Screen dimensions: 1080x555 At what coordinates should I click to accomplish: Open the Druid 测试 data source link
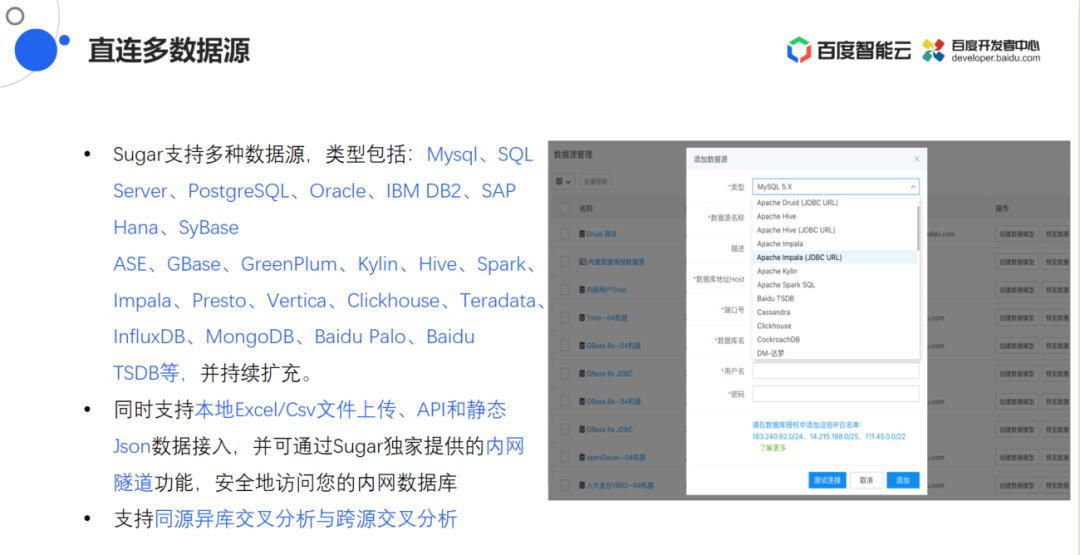click(x=601, y=234)
